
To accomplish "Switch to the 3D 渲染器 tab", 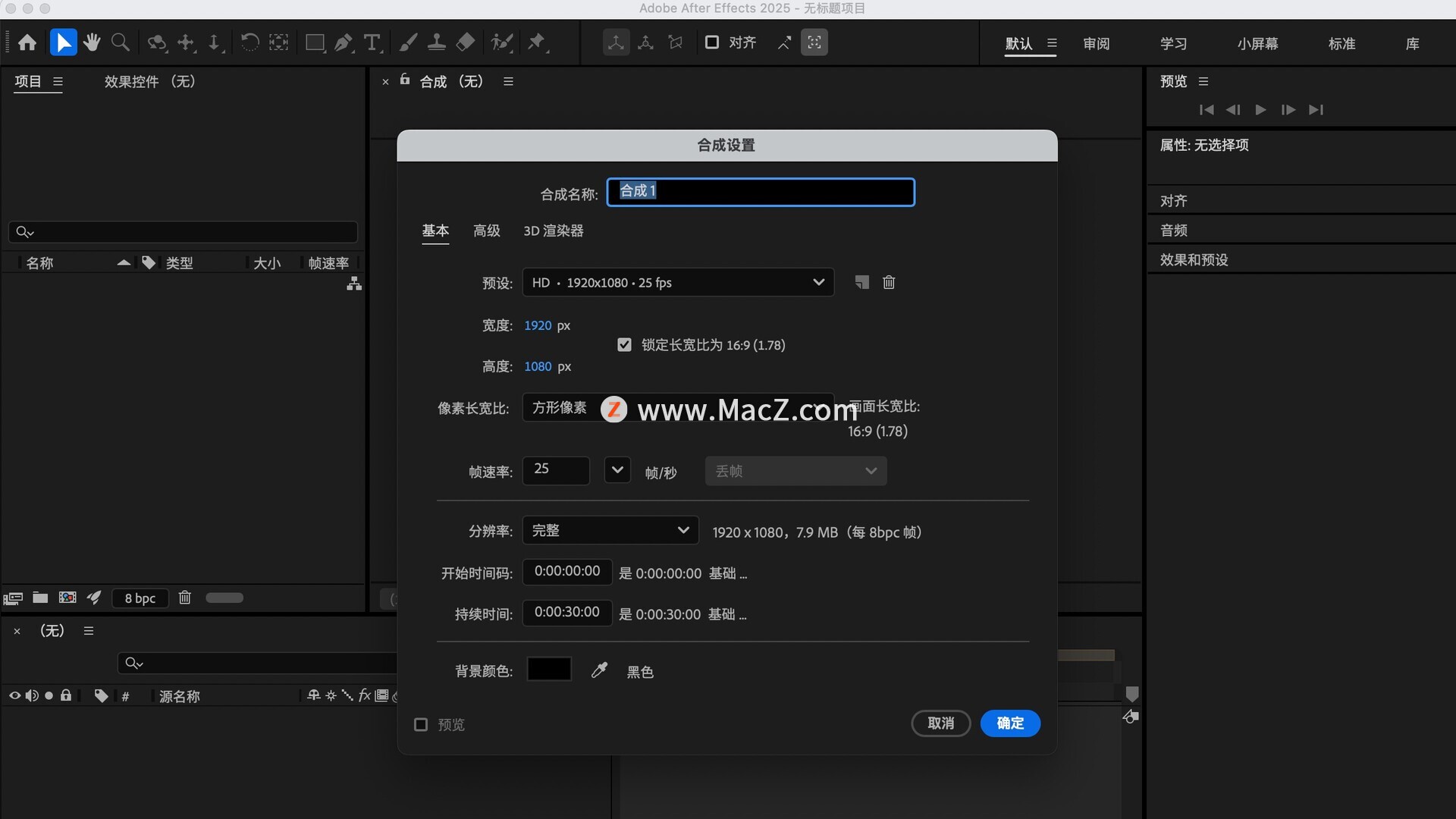I will [x=554, y=231].
